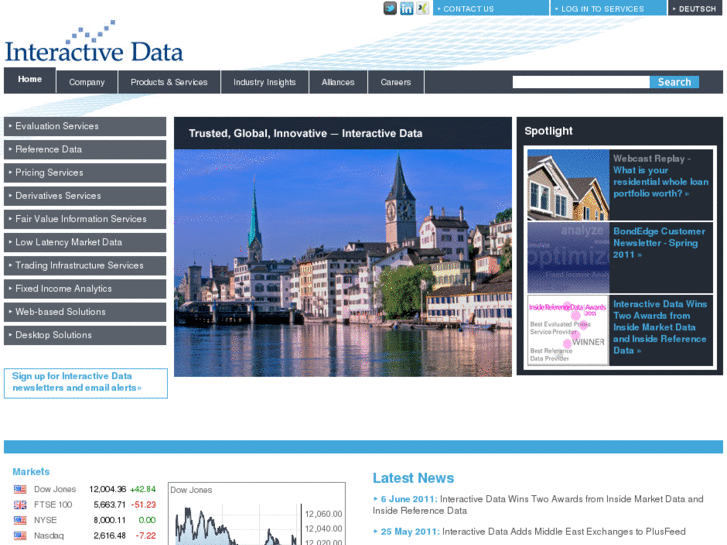727x545 pixels.
Task: Open Interactive Data Wins Two Awards spotlight
Action: (660, 327)
